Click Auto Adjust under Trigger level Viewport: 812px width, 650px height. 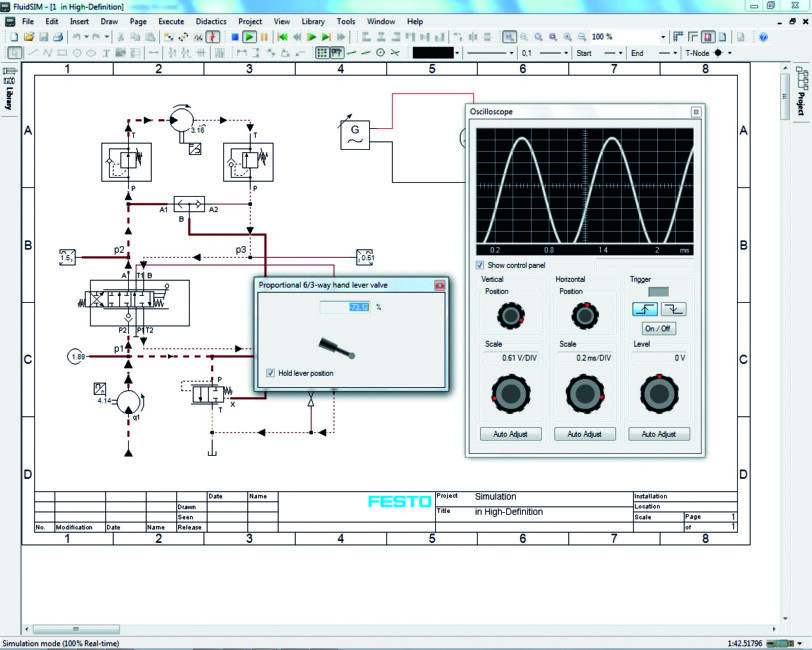[x=659, y=434]
